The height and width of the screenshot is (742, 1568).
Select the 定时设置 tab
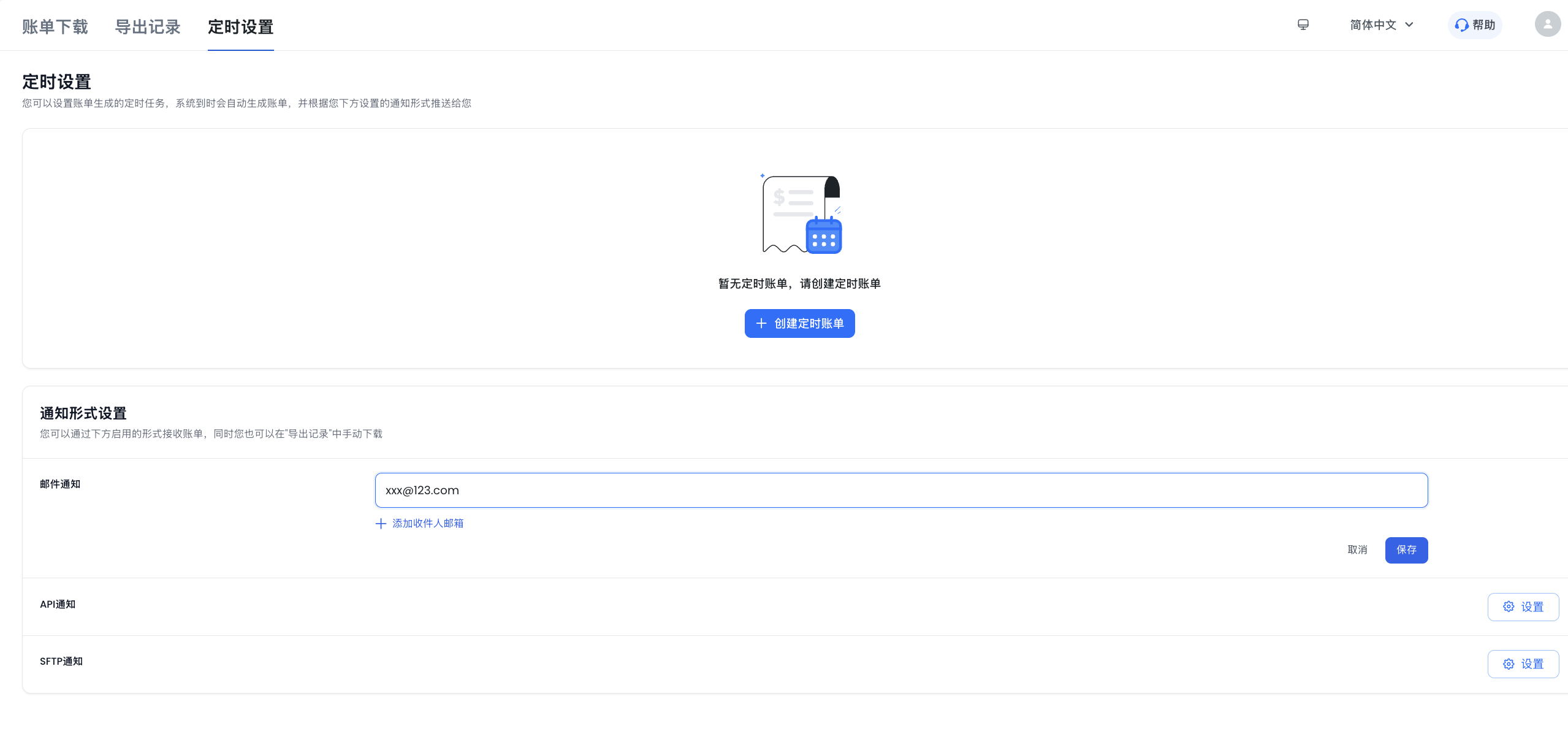(x=240, y=27)
